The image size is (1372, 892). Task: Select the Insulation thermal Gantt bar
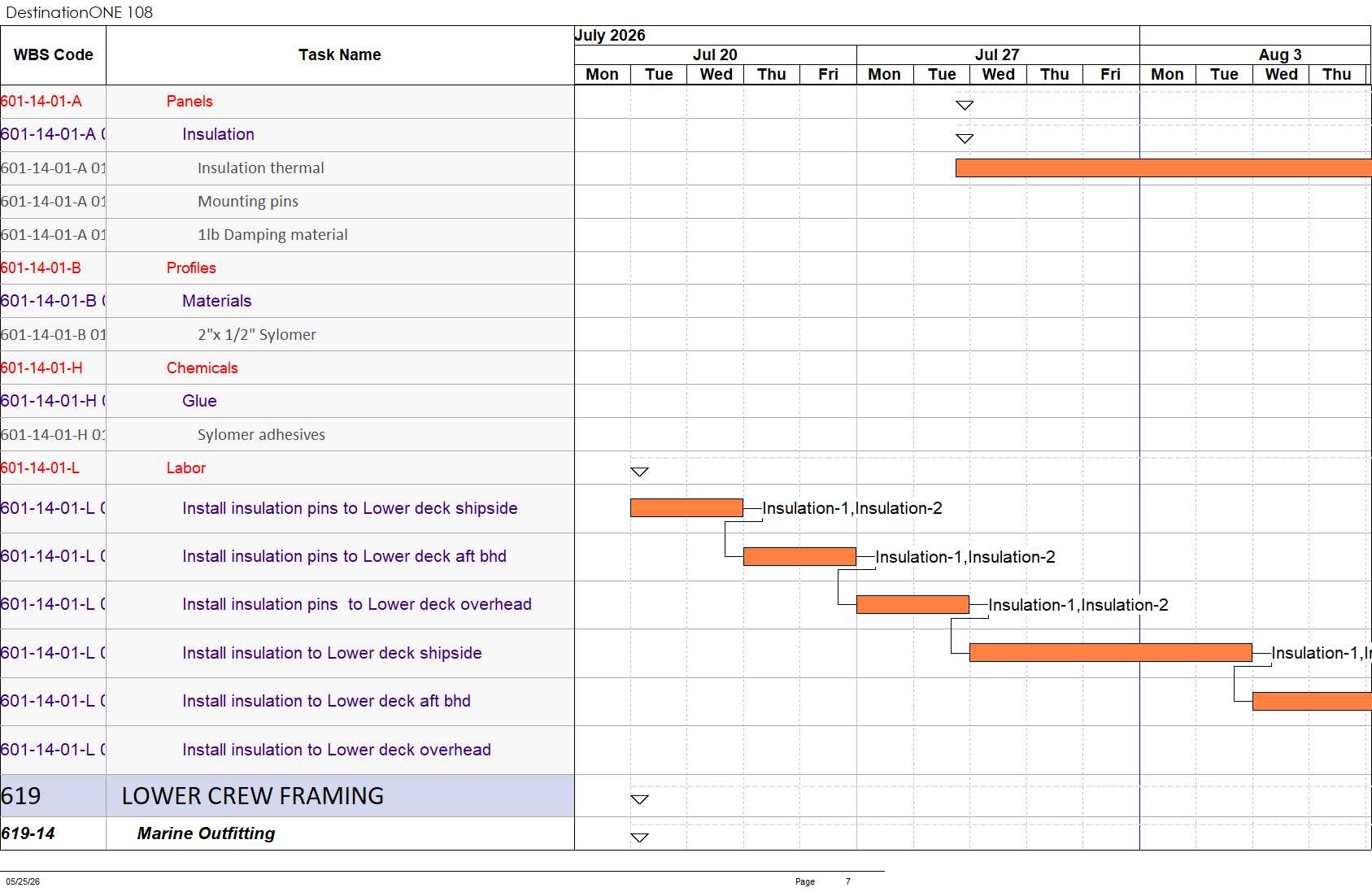point(1164,168)
